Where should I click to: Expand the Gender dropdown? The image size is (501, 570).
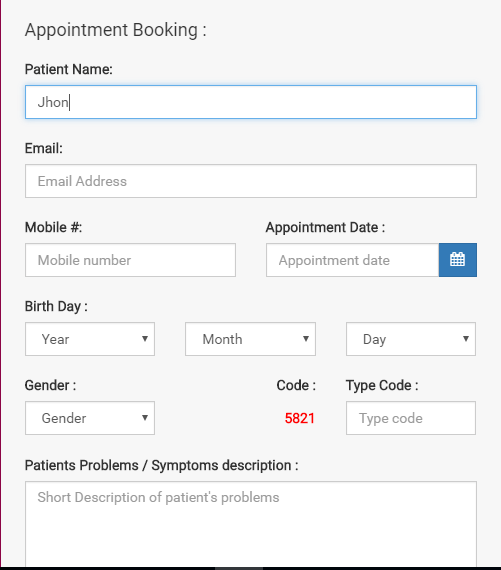click(90, 418)
